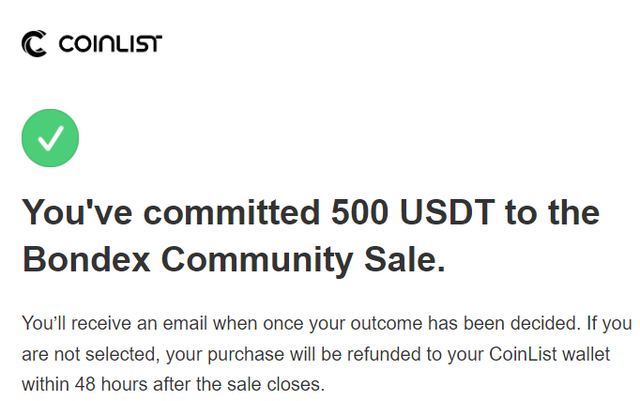Click the green checkmark success icon

pos(50,138)
